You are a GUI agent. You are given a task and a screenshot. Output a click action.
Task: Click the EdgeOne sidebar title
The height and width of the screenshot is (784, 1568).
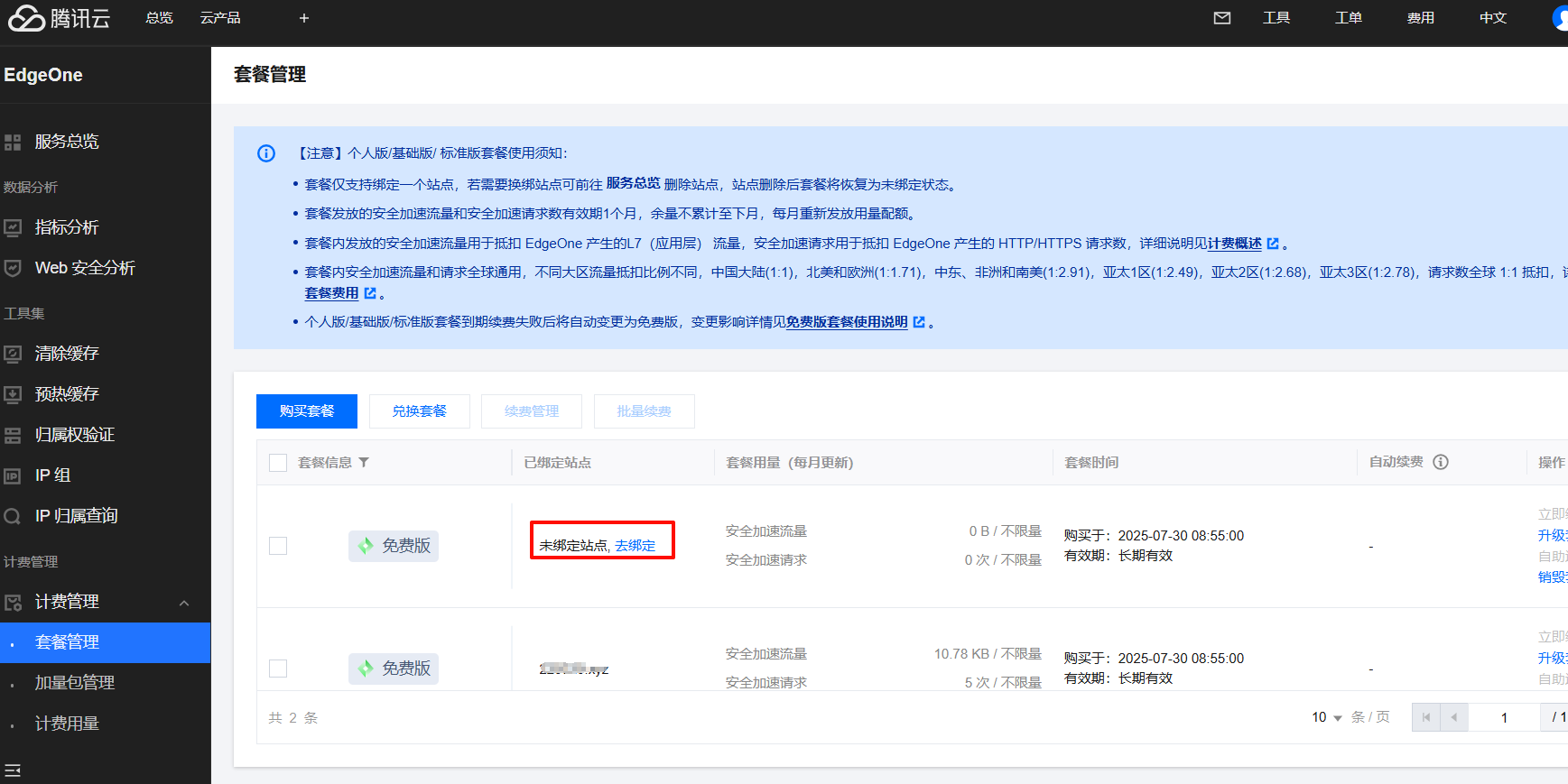tap(43, 75)
